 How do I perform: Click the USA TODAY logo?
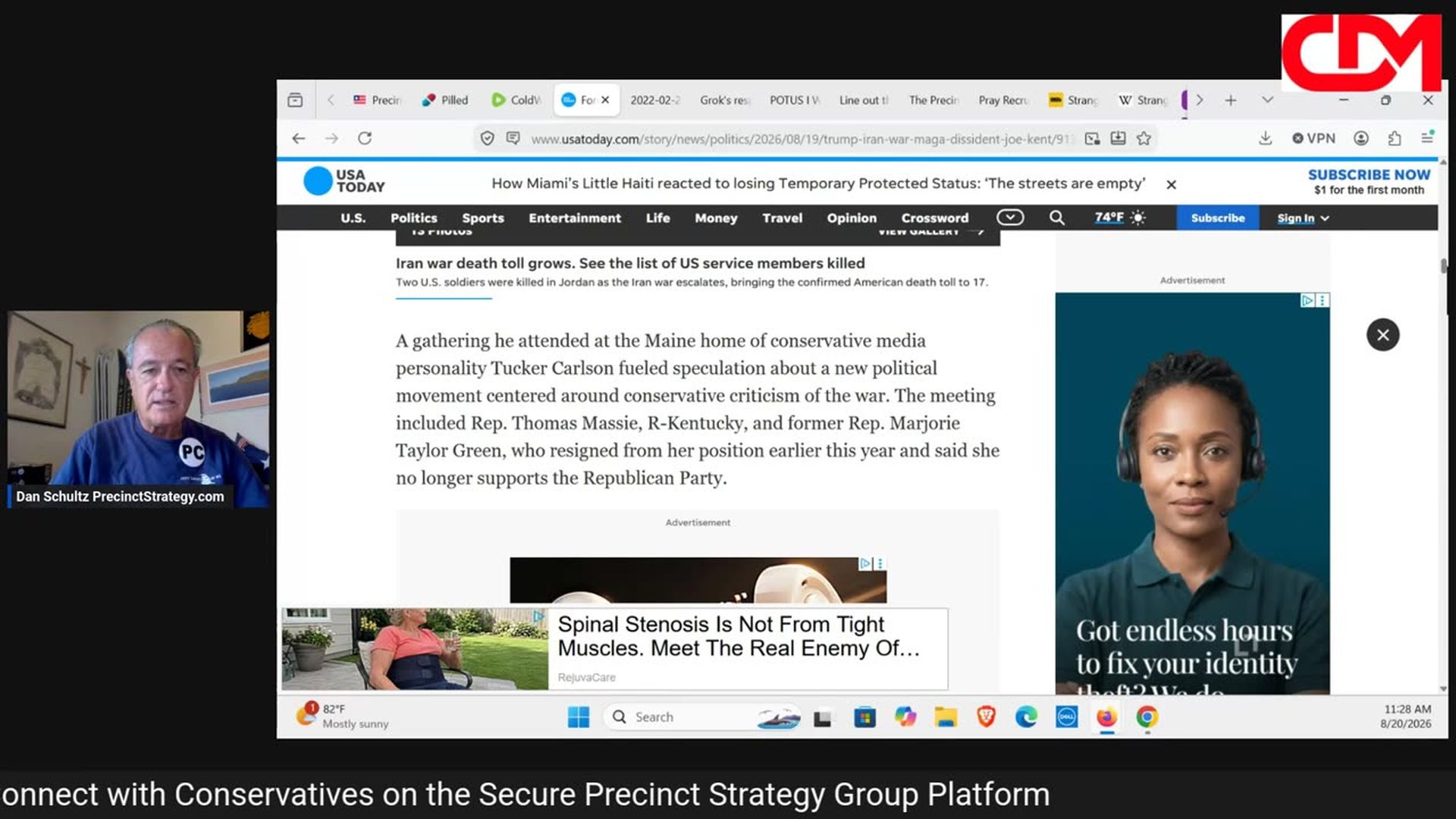344,181
